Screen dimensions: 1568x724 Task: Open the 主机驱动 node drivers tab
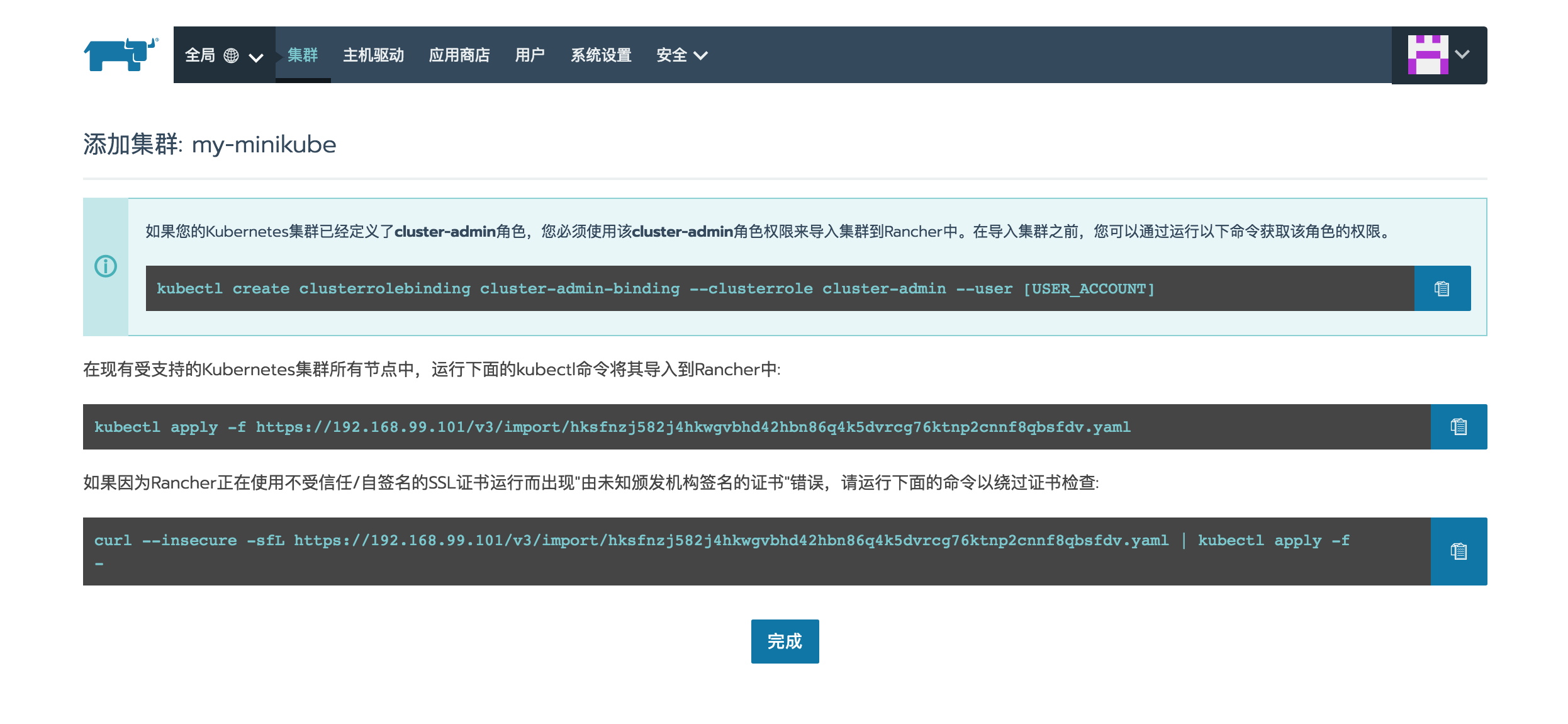373,55
